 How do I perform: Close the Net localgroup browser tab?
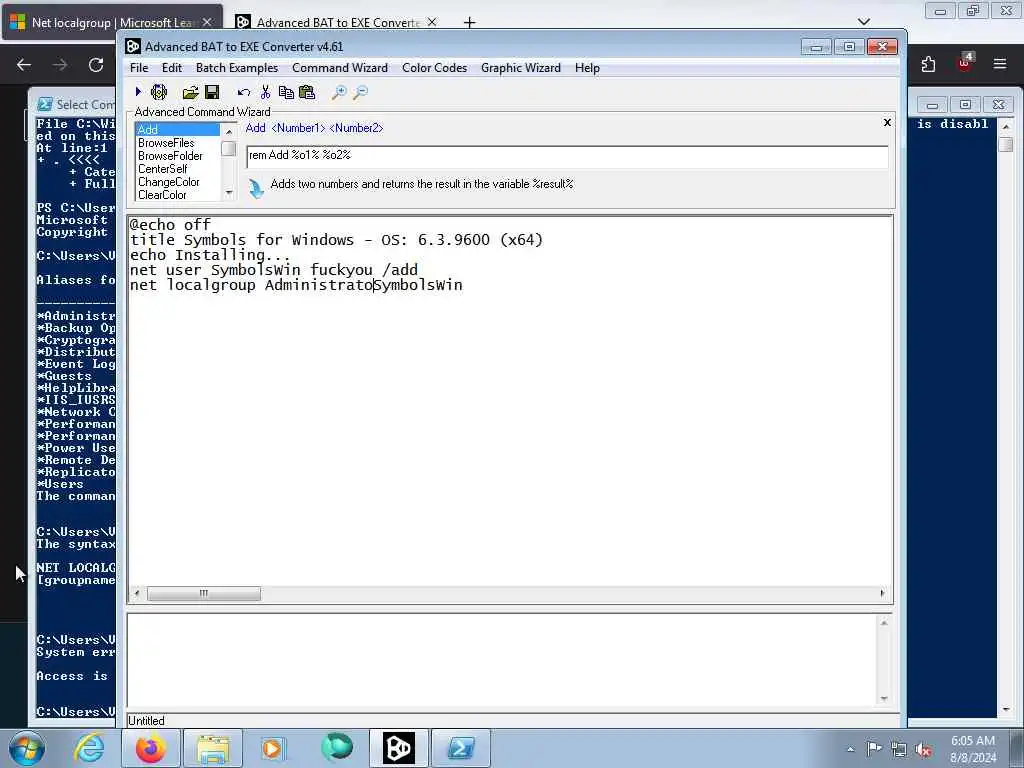(207, 22)
